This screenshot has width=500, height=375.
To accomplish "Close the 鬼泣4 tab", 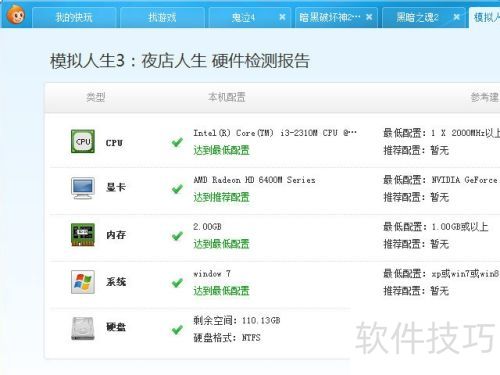I will click(282, 17).
